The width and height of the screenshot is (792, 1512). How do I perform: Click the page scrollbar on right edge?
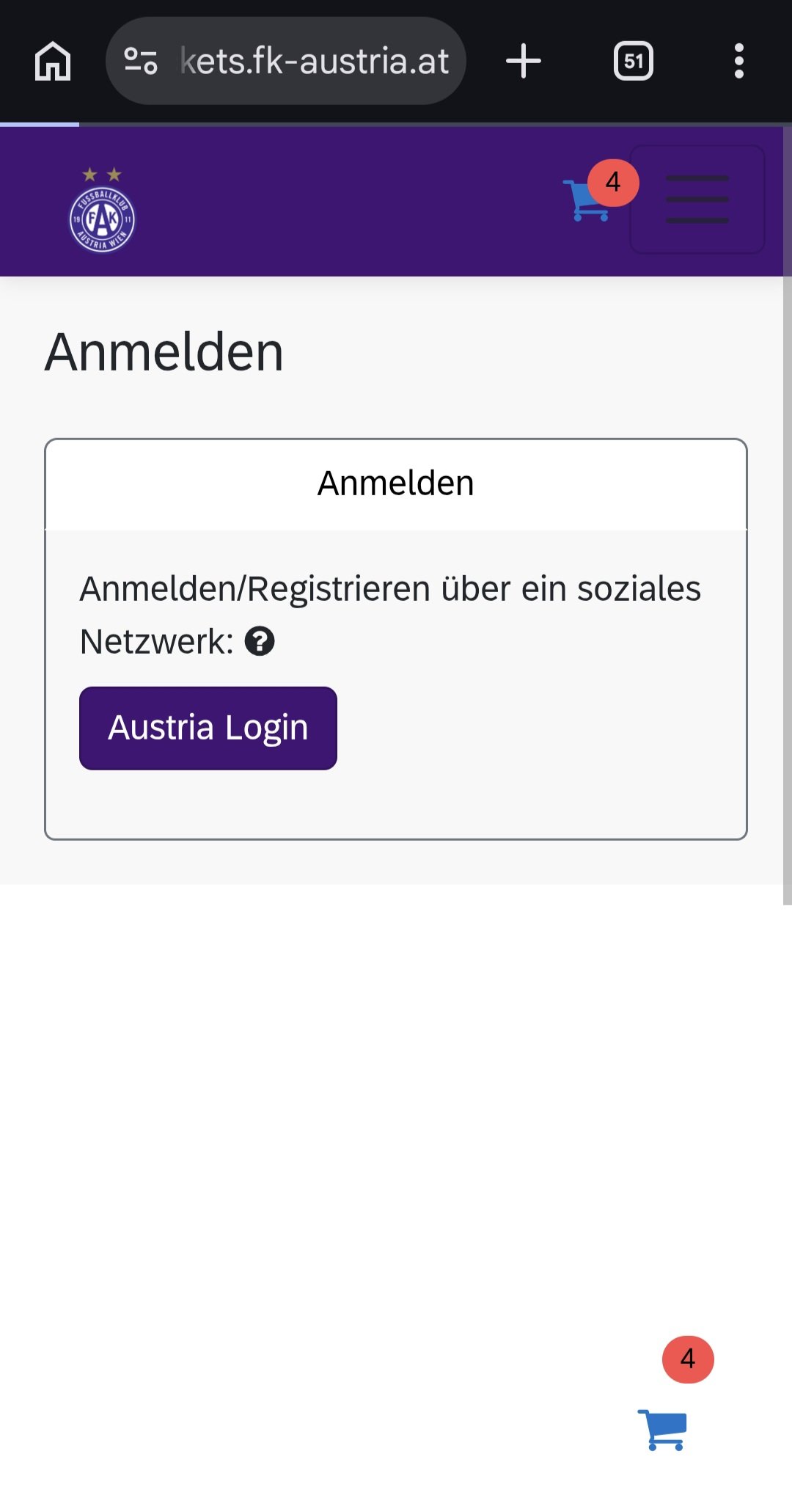coord(787,514)
